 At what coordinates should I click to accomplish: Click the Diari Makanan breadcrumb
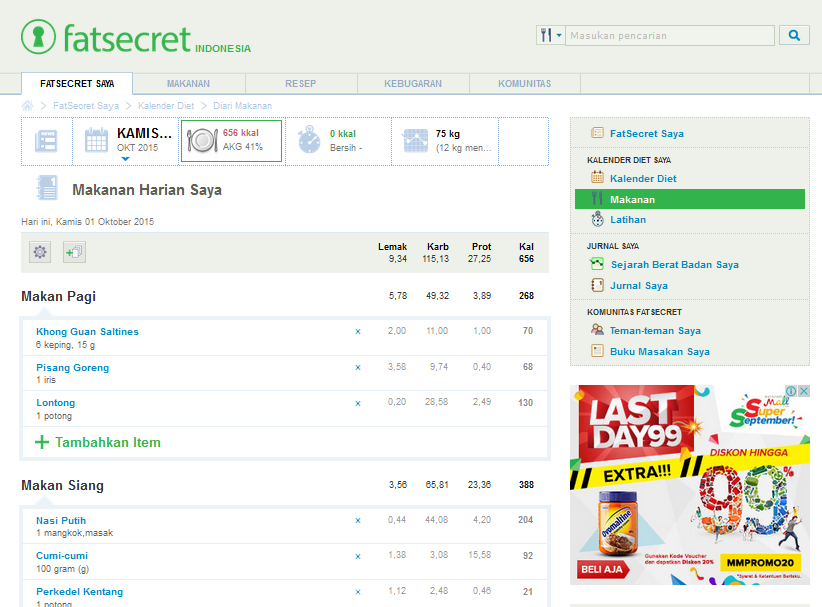coord(242,106)
